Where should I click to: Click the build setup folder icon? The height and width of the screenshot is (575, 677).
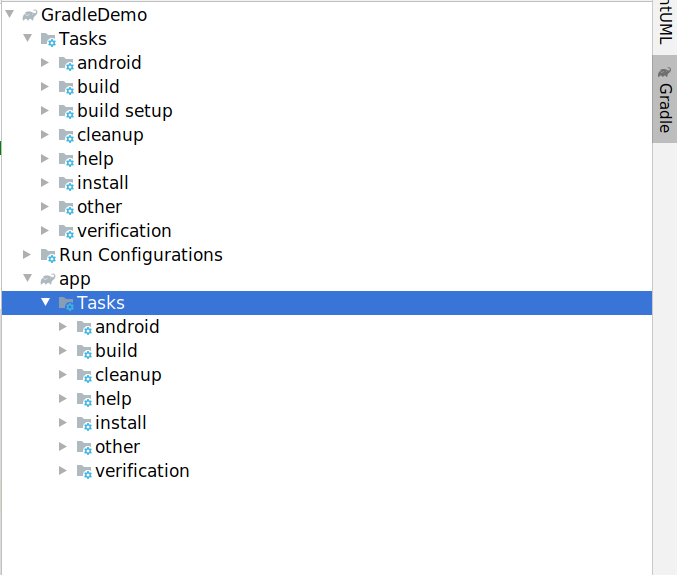(66, 111)
